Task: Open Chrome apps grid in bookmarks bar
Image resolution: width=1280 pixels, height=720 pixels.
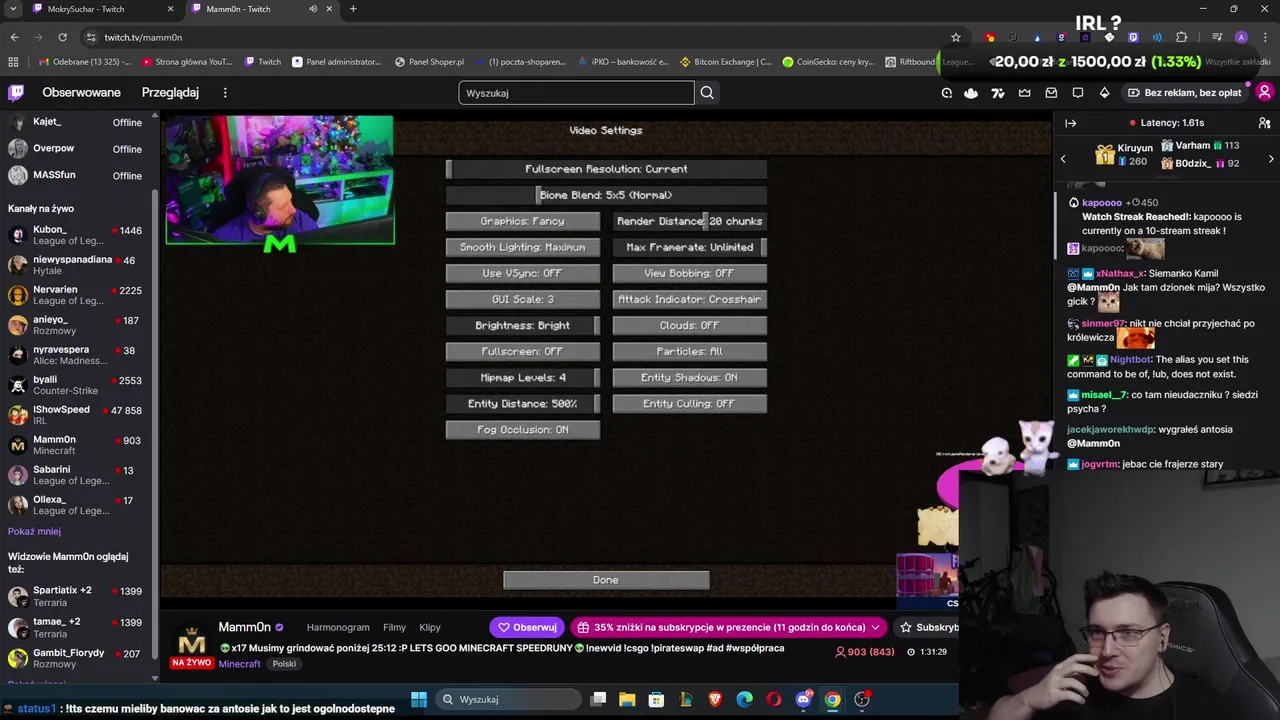Action: tap(13, 62)
